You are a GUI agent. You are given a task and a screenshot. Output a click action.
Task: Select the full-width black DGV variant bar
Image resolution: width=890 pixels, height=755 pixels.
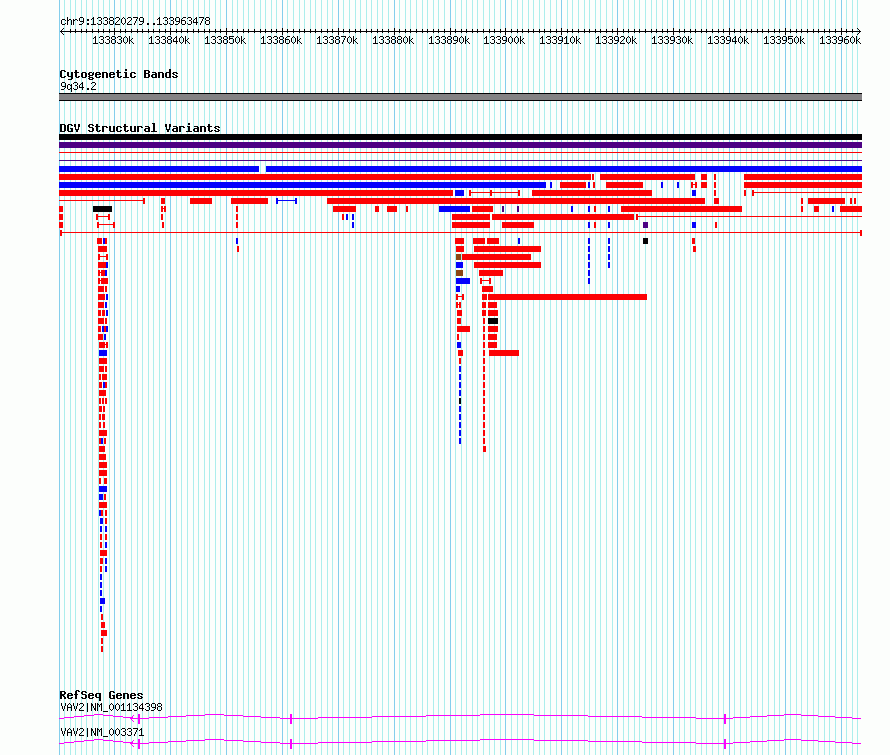(x=460, y=137)
